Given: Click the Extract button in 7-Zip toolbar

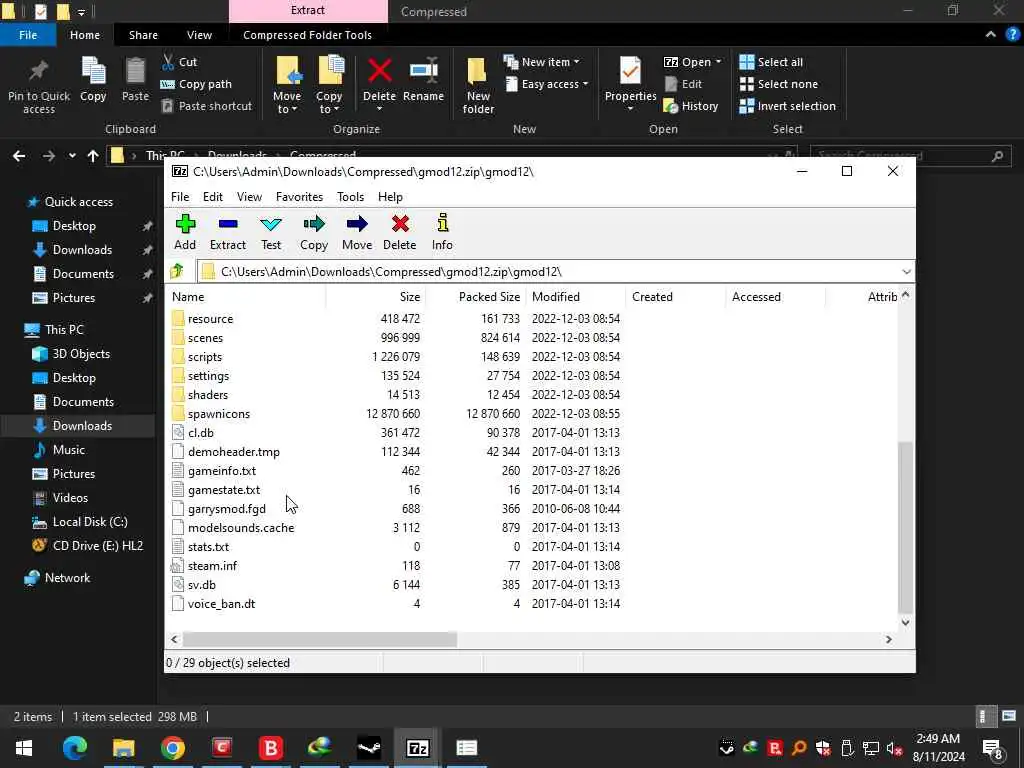Looking at the screenshot, I should point(227,232).
